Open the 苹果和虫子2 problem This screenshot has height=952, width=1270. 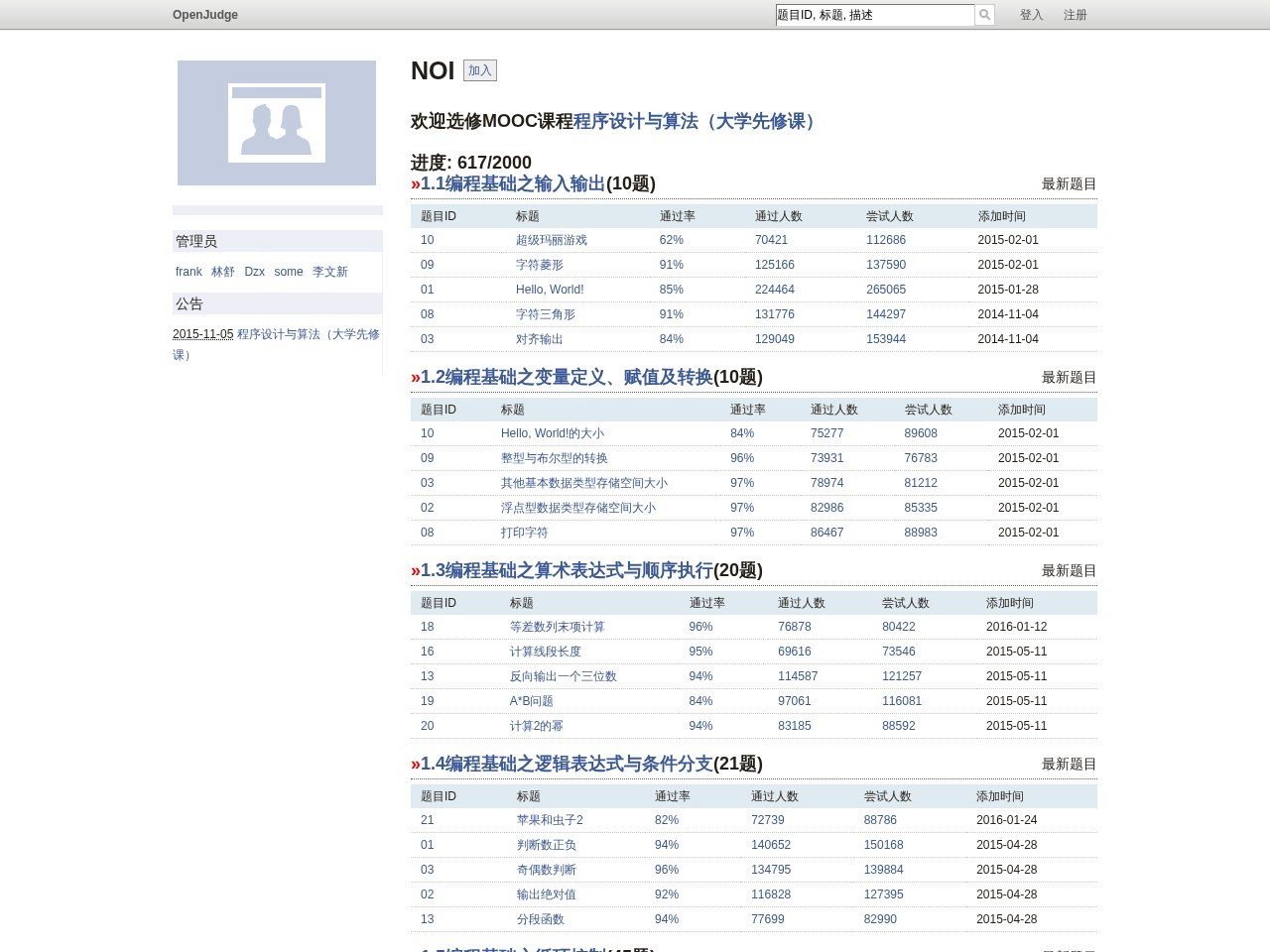(x=550, y=820)
